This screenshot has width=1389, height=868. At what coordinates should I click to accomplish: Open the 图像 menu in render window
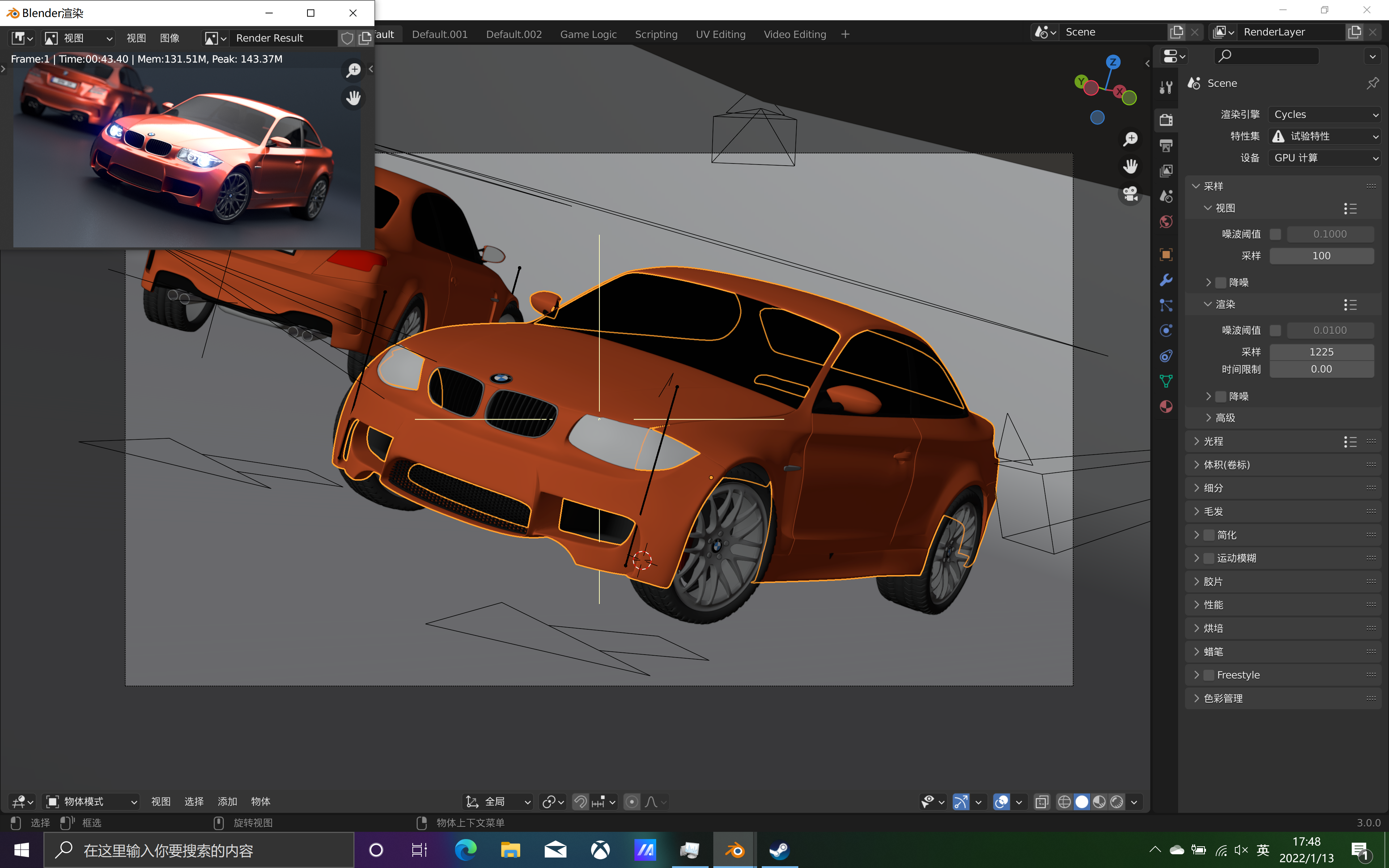point(169,38)
